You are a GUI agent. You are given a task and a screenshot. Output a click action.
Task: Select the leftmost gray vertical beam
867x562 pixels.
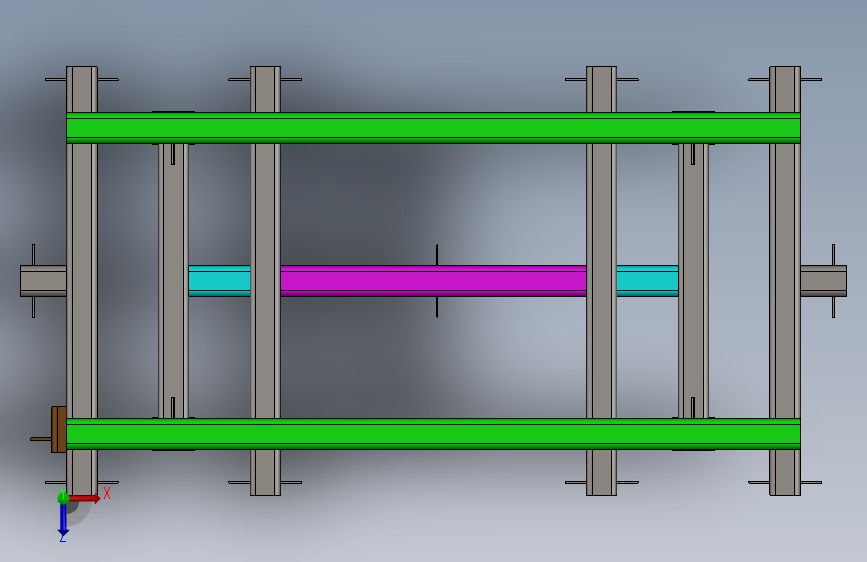point(82,281)
